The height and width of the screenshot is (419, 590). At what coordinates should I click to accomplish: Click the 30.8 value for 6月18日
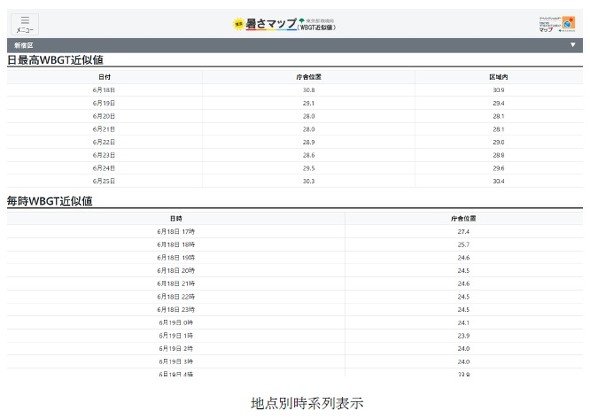click(x=309, y=90)
